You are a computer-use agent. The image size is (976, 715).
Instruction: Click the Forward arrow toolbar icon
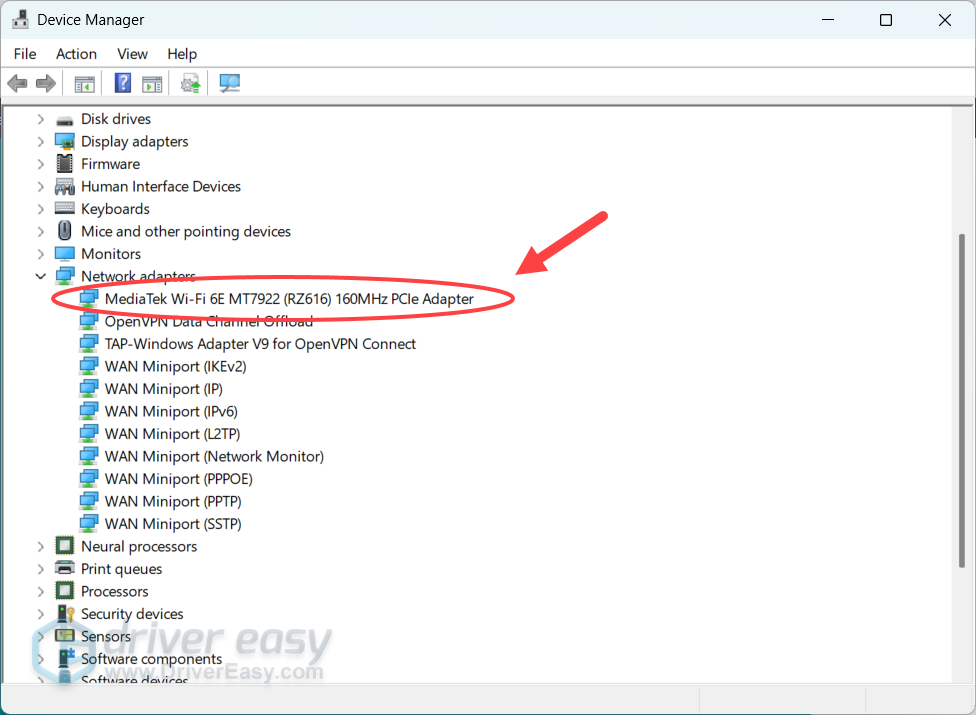(46, 83)
